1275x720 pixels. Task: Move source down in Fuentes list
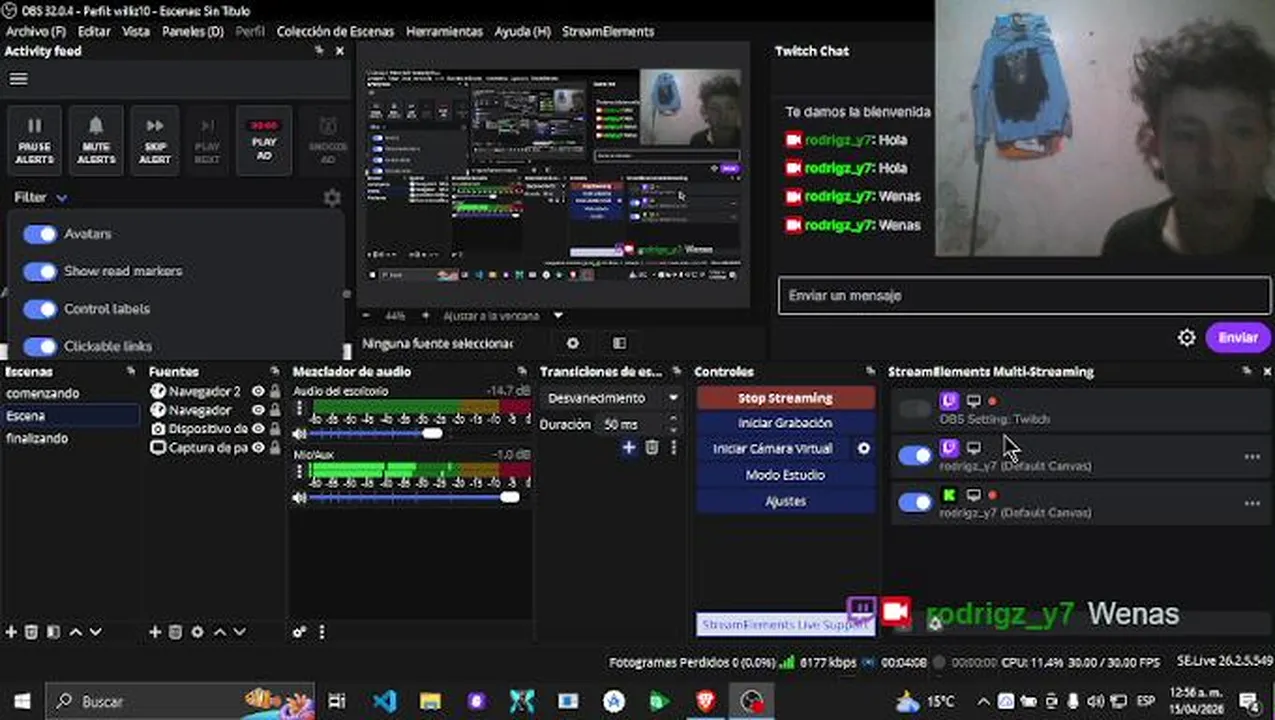tap(239, 632)
